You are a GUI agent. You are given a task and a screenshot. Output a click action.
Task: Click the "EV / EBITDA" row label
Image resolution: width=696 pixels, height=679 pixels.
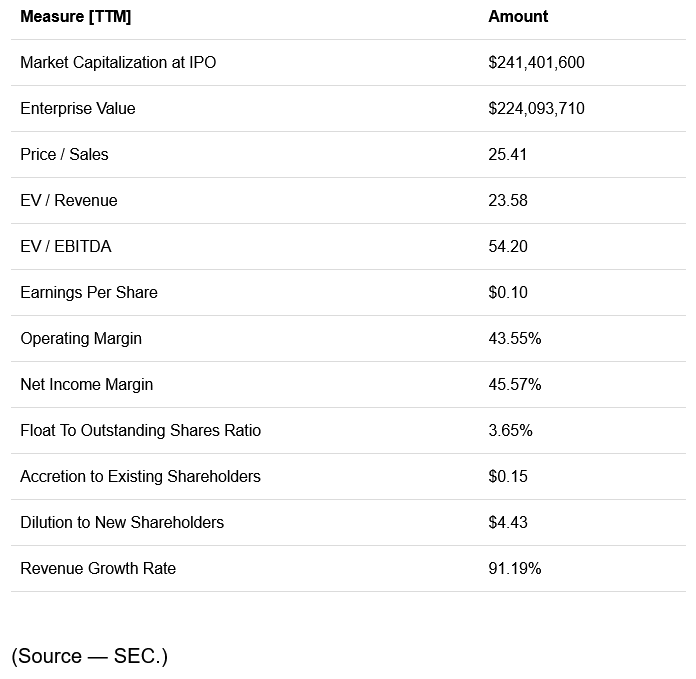tap(66, 247)
